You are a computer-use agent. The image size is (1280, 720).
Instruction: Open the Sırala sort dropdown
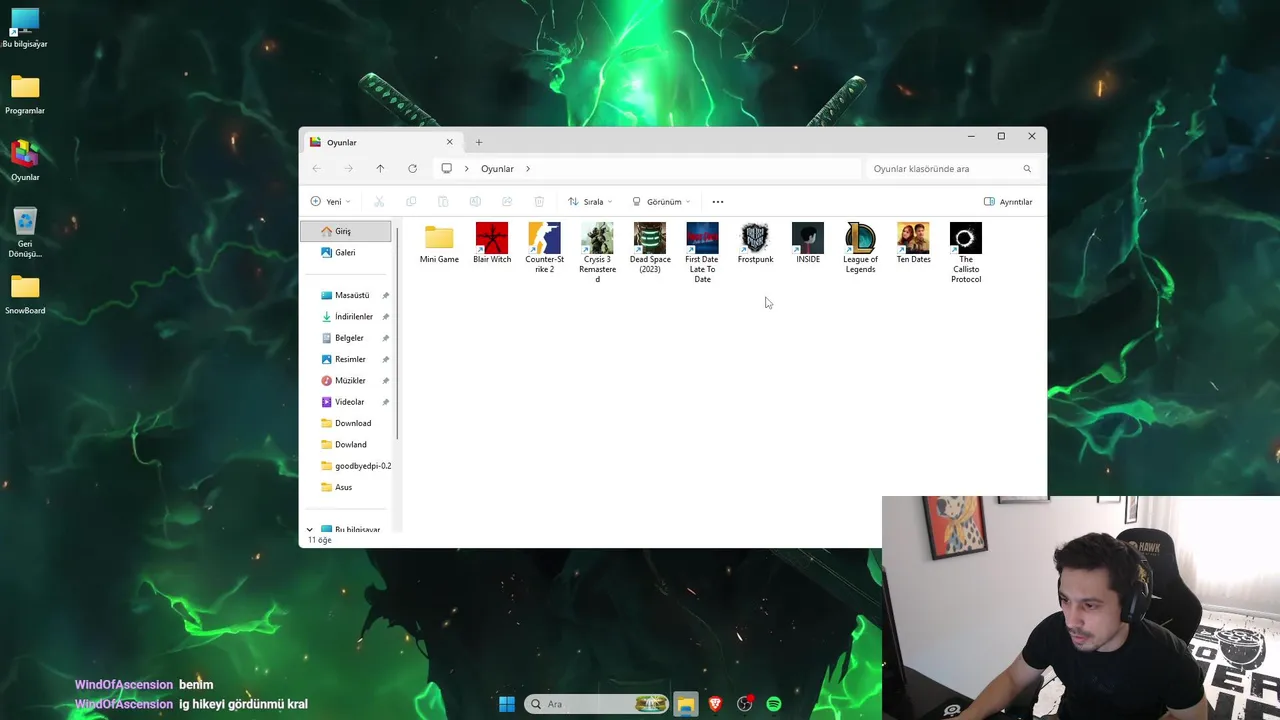(590, 202)
